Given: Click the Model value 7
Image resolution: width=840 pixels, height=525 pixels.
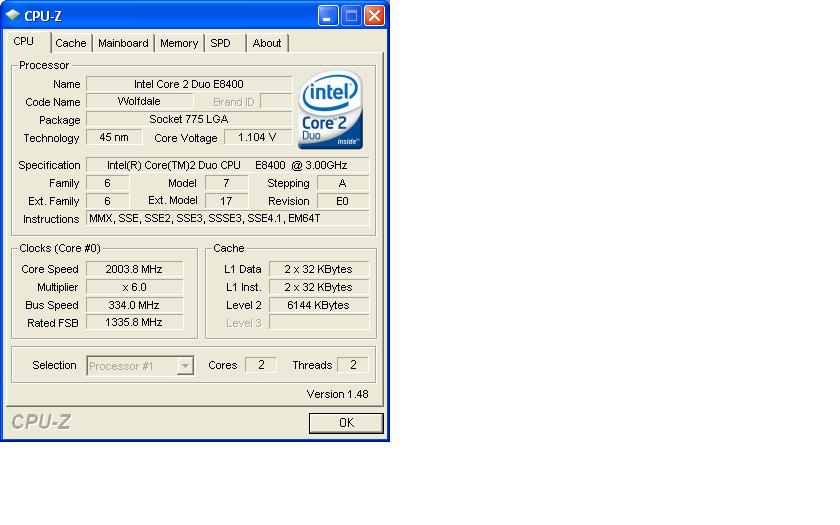Looking at the screenshot, I should coord(227,183).
